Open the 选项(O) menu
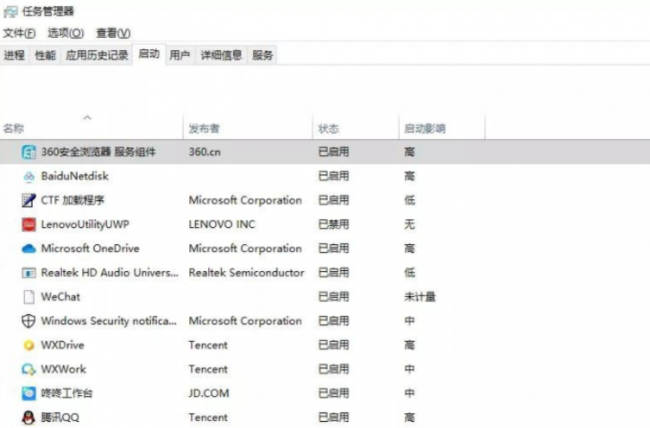 65,33
